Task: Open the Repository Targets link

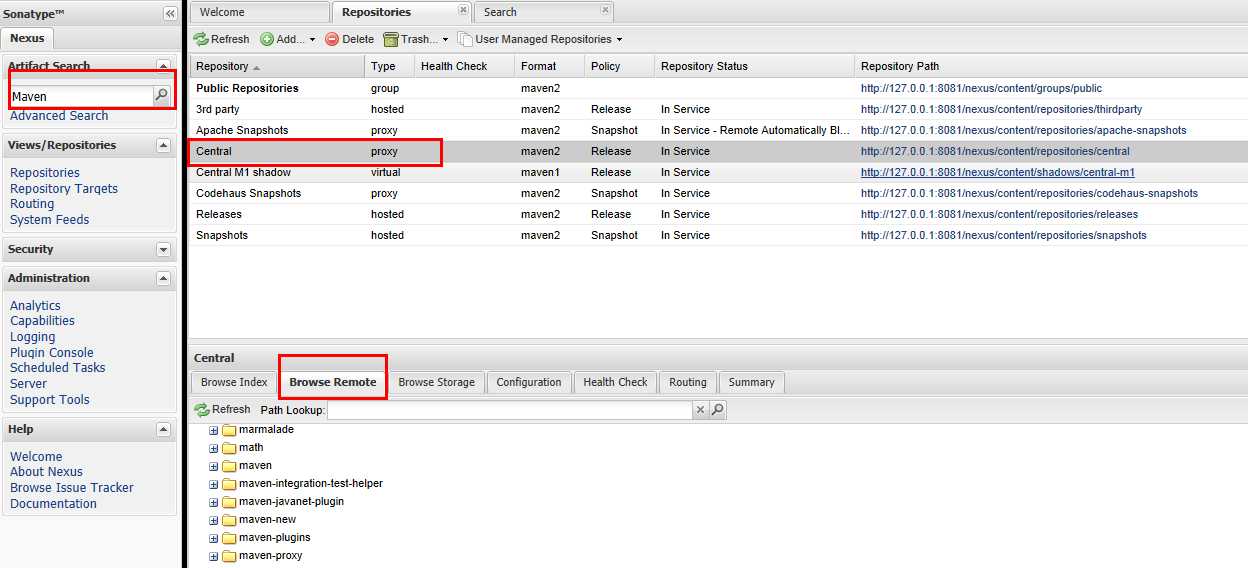Action: (x=64, y=189)
